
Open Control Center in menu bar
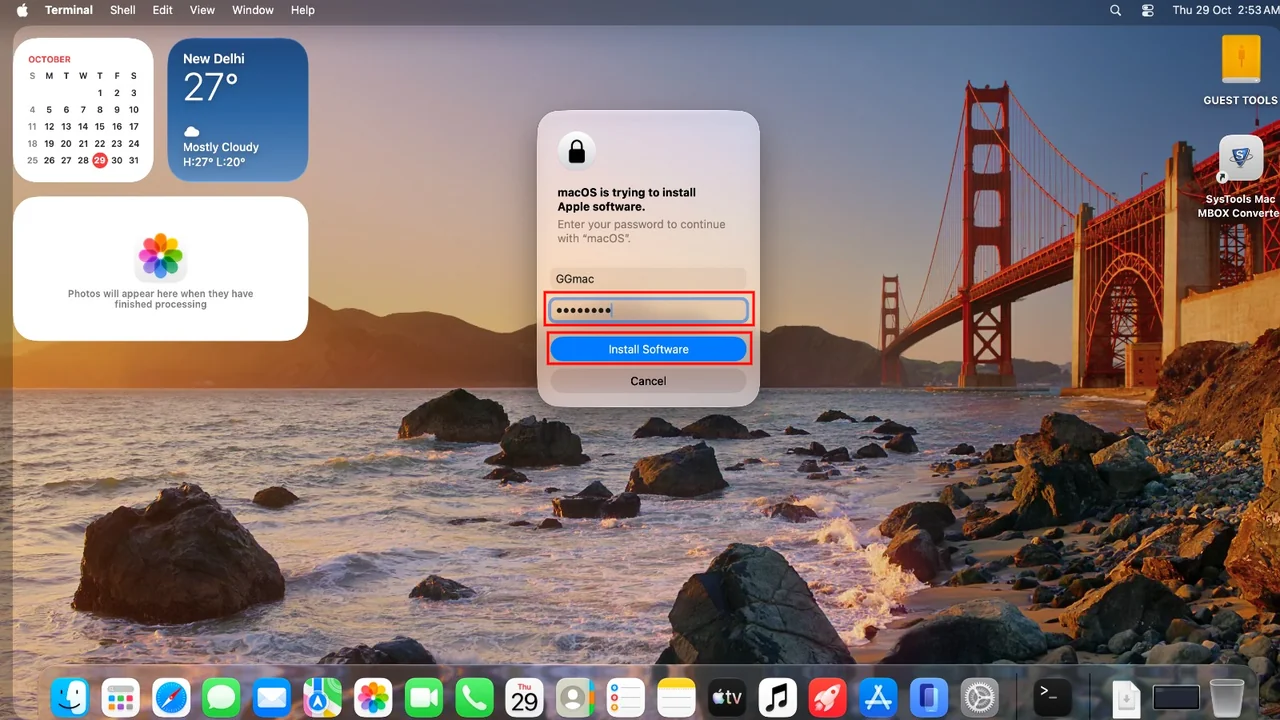click(x=1148, y=10)
